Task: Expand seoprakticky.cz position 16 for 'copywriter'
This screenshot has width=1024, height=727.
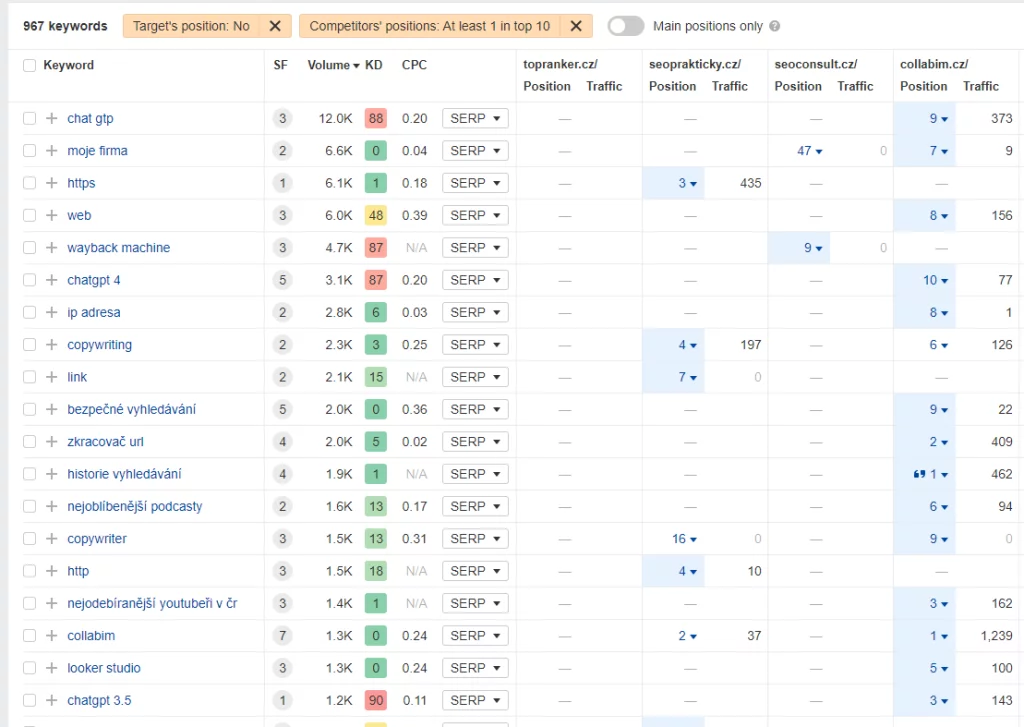Action: [x=684, y=539]
